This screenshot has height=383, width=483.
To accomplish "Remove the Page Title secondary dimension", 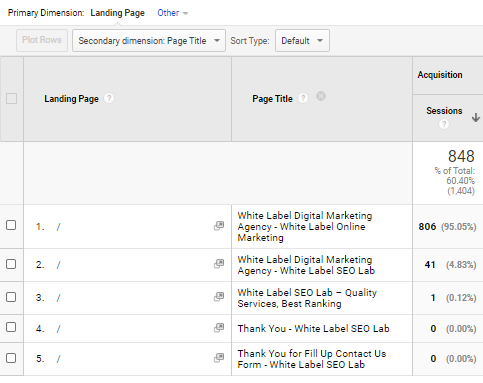I will point(321,96).
